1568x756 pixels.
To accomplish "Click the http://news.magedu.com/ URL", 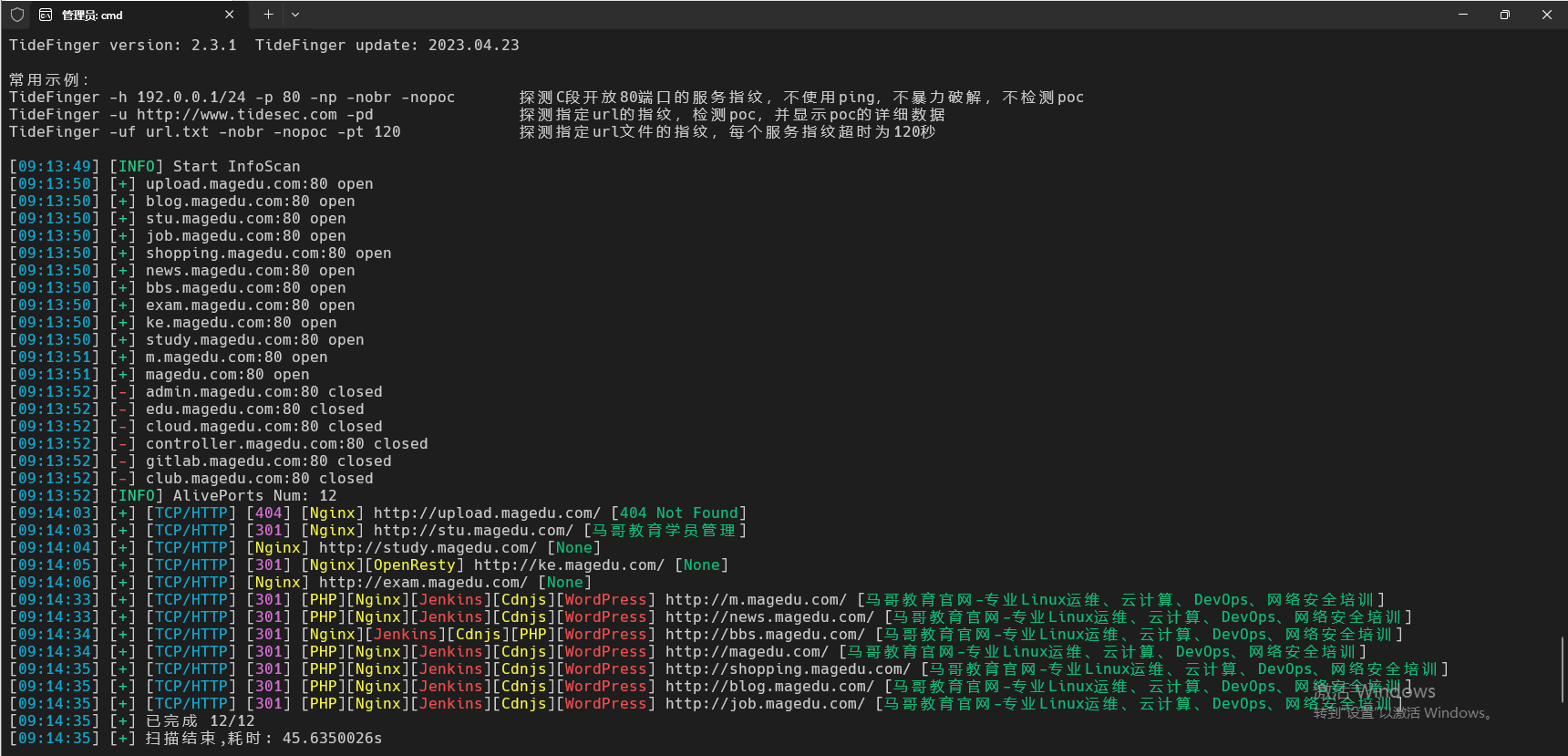I will coord(769,617).
